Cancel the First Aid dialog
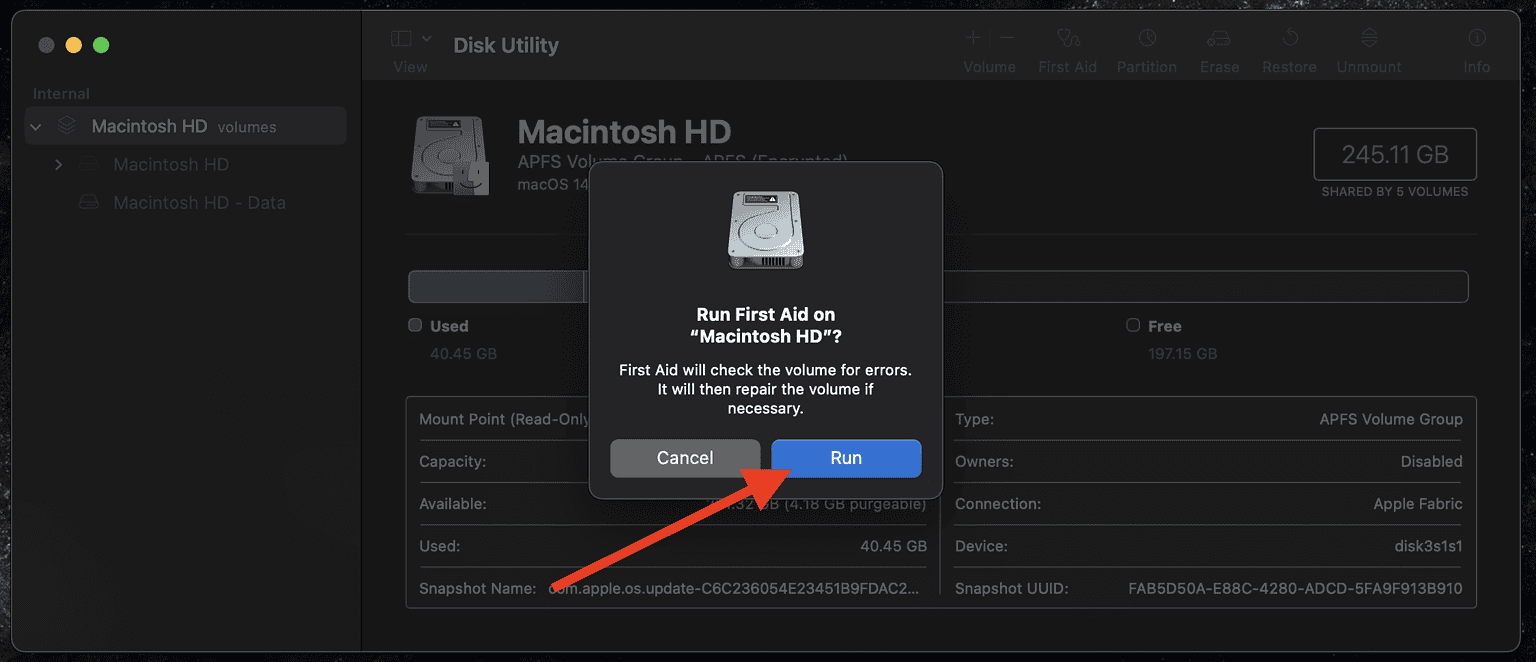The height and width of the screenshot is (662, 1536). [684, 458]
